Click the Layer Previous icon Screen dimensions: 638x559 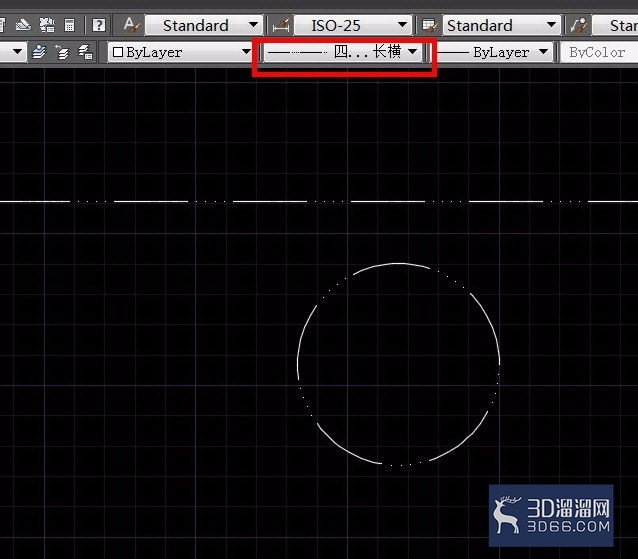(62, 52)
